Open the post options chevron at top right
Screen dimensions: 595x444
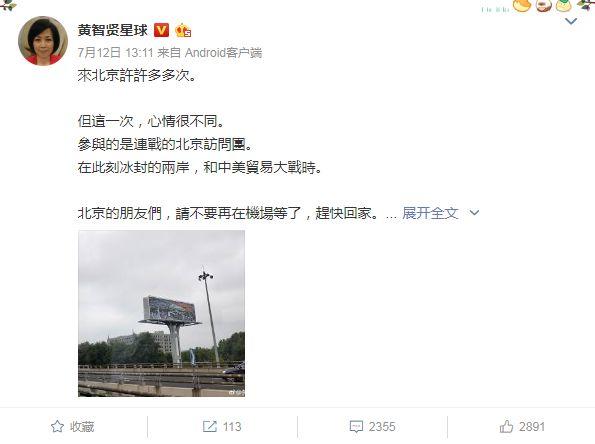571,21
